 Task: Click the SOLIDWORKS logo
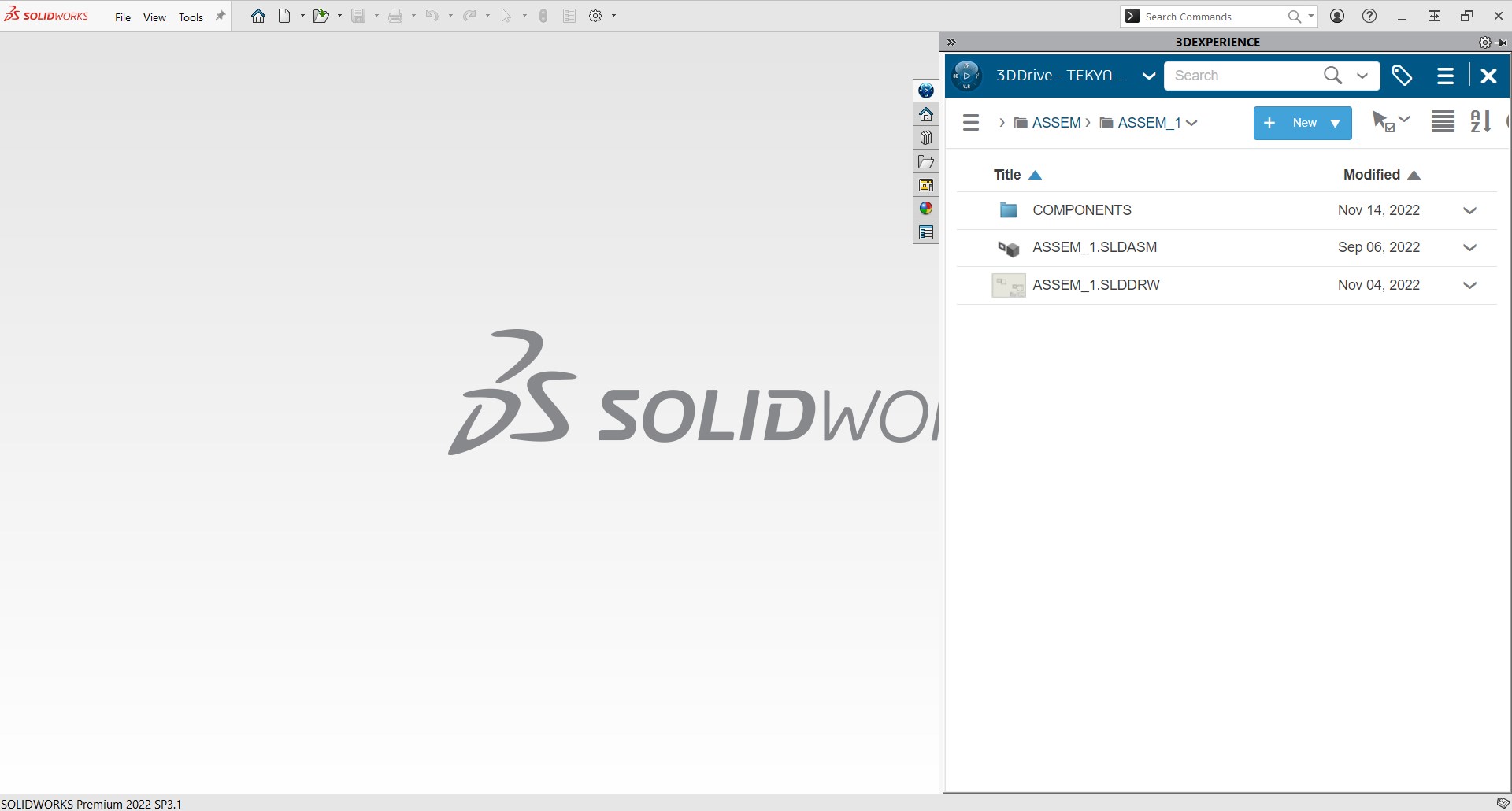coord(47,15)
